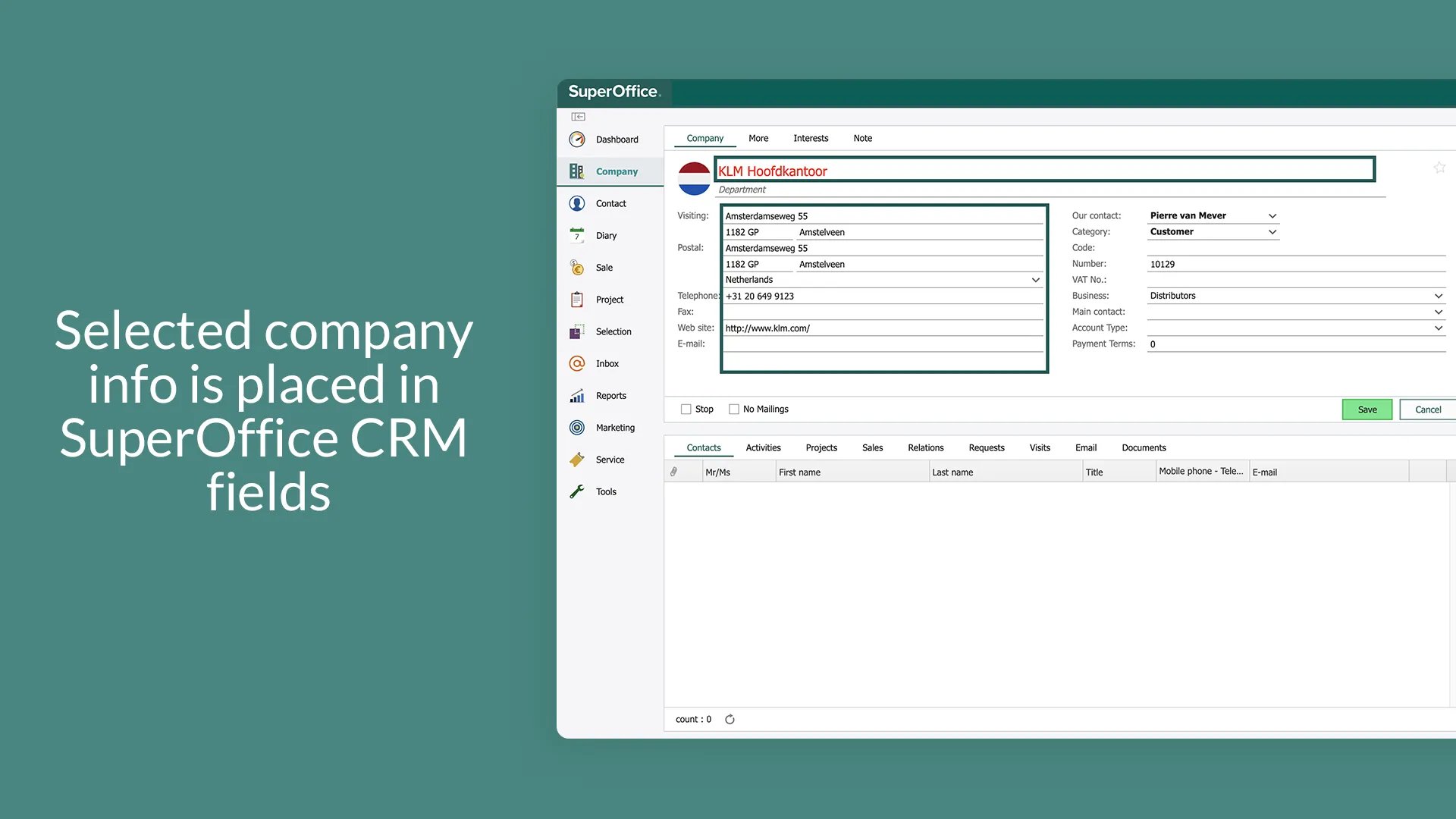Viewport: 1456px width, 819px height.
Task: Open the Inbox at-sign icon
Action: point(577,364)
